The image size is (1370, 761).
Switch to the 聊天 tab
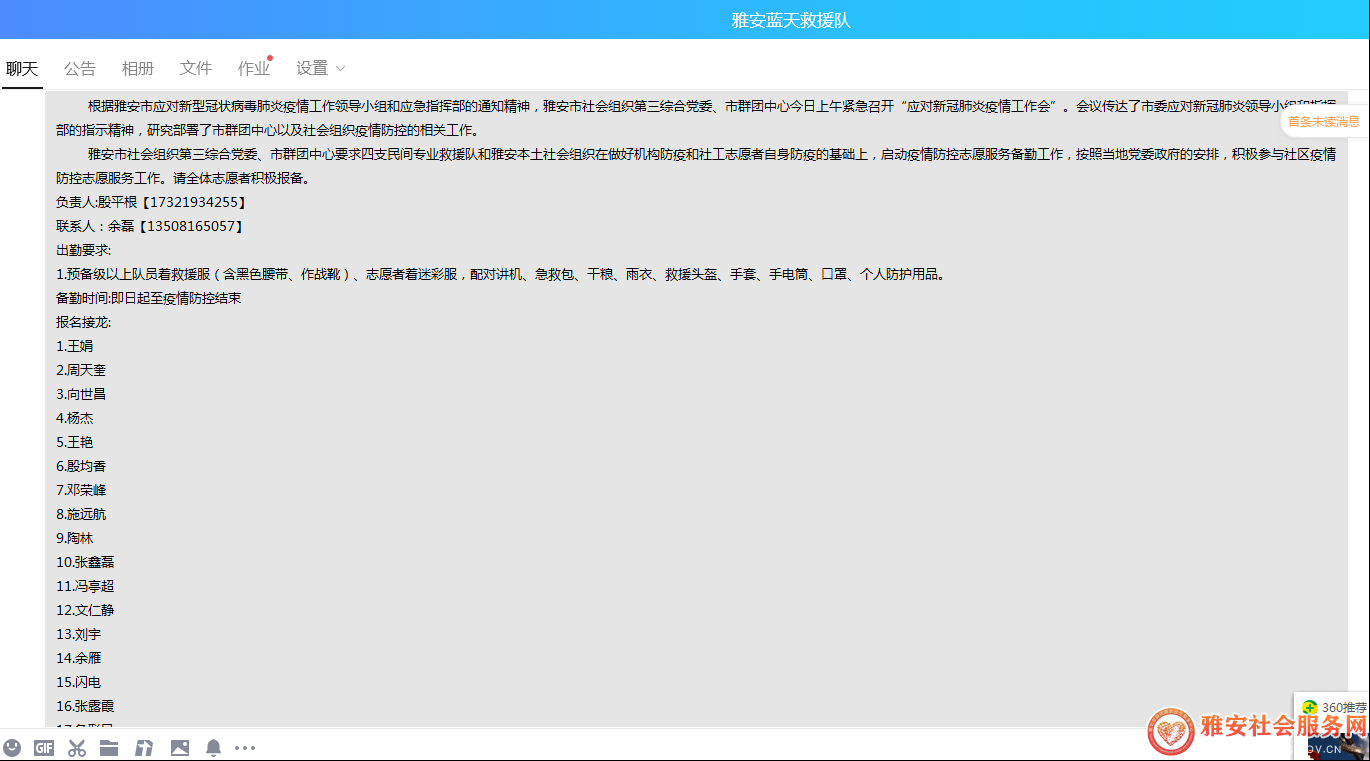click(x=22, y=68)
